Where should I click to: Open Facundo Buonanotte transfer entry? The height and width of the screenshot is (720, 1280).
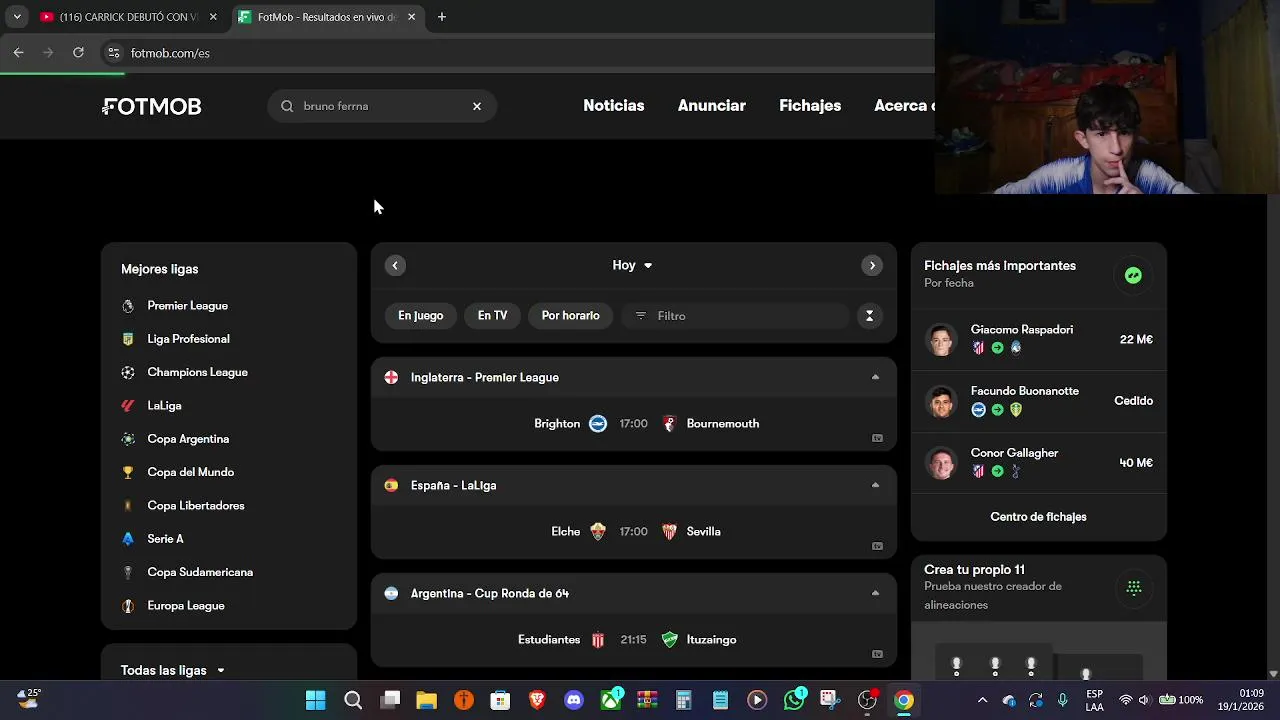pos(1039,401)
